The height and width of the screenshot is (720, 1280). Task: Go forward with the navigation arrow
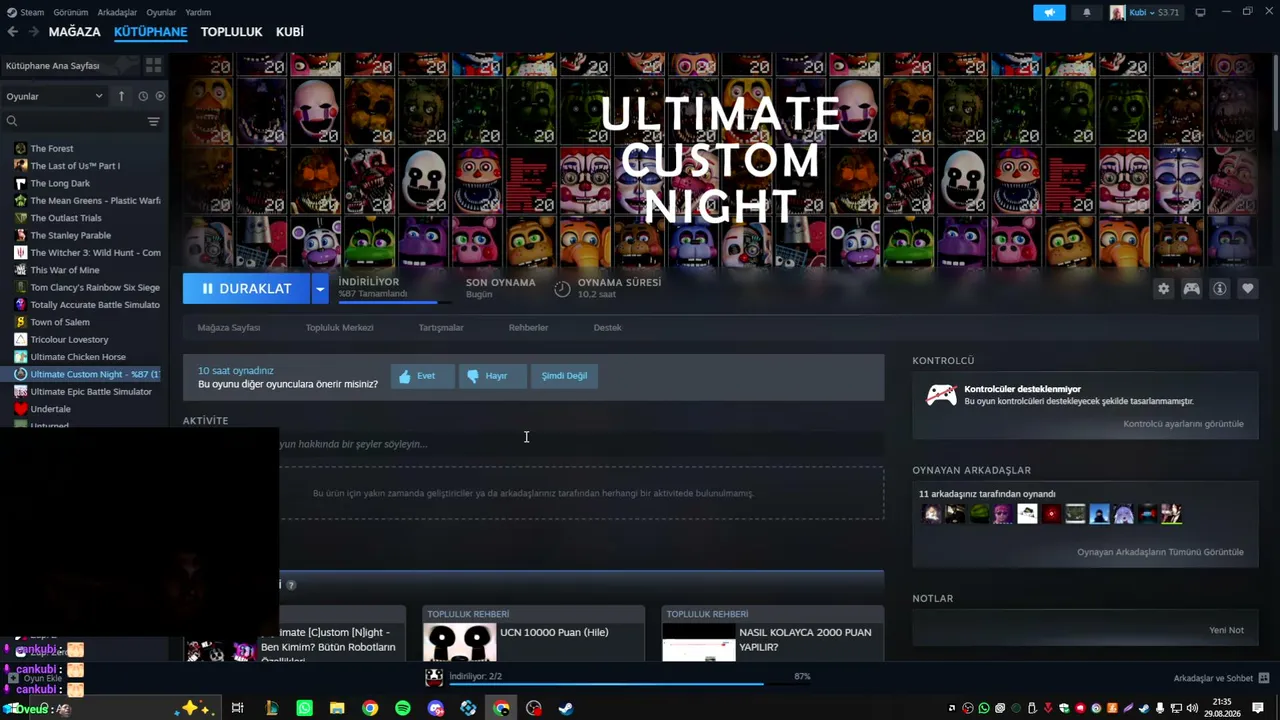[34, 32]
